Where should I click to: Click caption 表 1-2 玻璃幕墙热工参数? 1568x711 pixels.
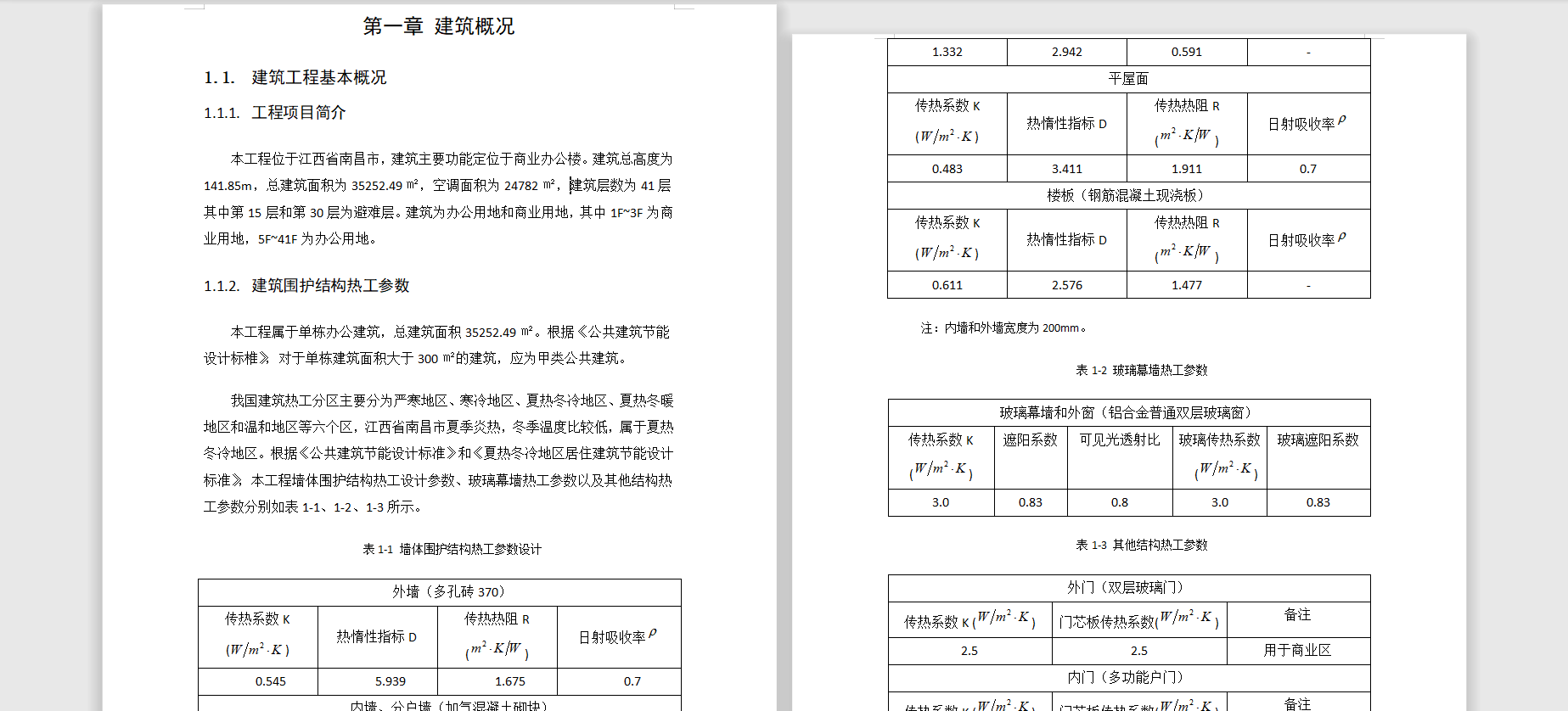point(1141,371)
